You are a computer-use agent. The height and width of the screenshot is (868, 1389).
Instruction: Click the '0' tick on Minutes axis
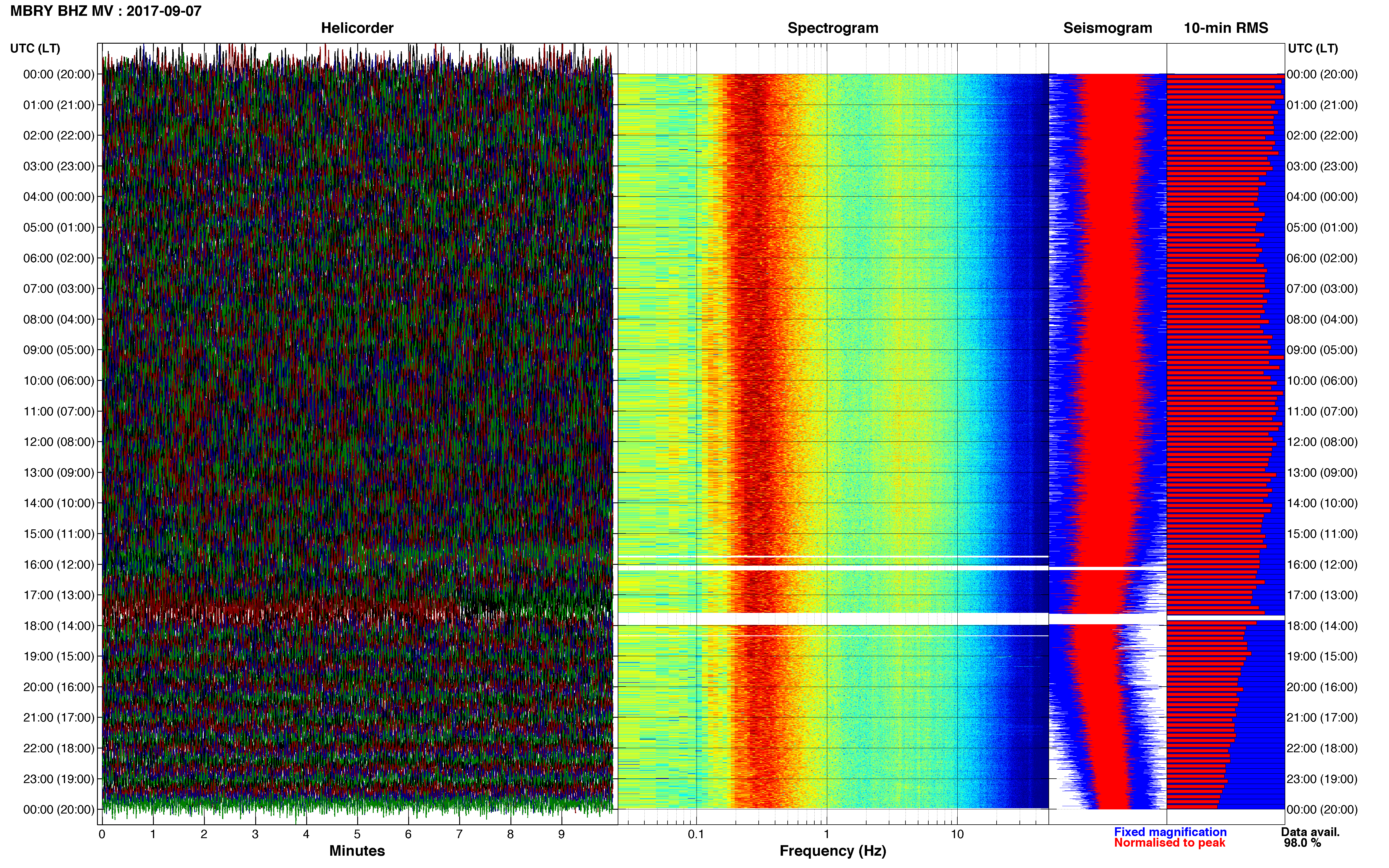(102, 835)
